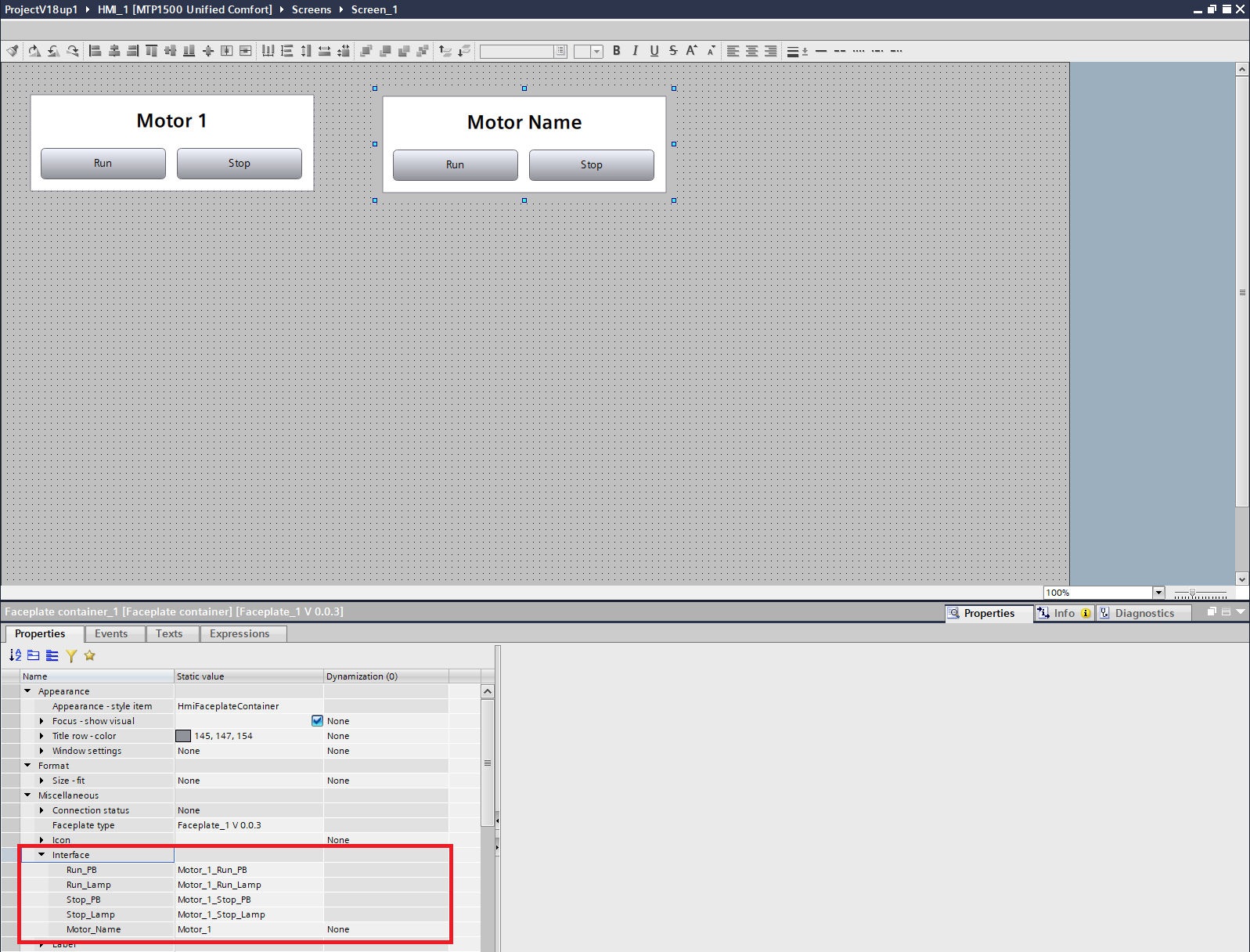Image resolution: width=1250 pixels, height=952 pixels.
Task: Expand the Title row - color row
Action: pos(41,736)
